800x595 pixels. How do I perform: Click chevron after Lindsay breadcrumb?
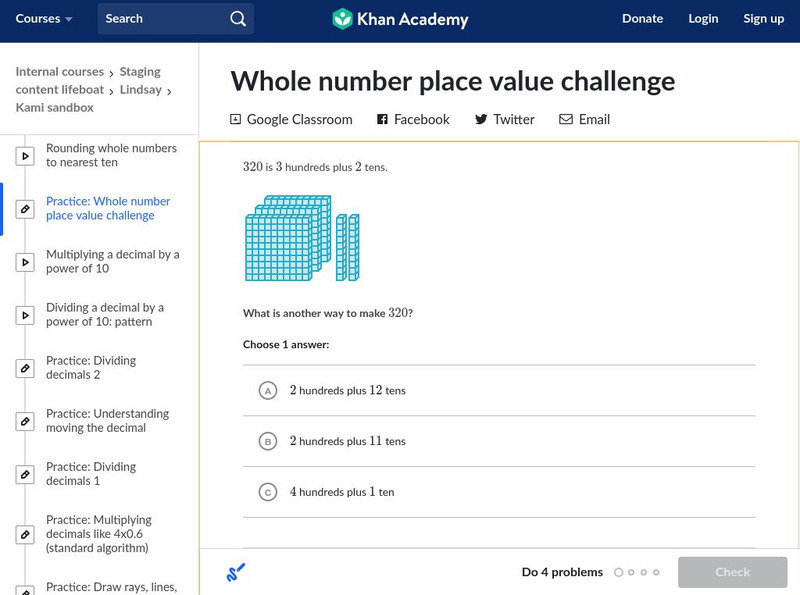(169, 92)
